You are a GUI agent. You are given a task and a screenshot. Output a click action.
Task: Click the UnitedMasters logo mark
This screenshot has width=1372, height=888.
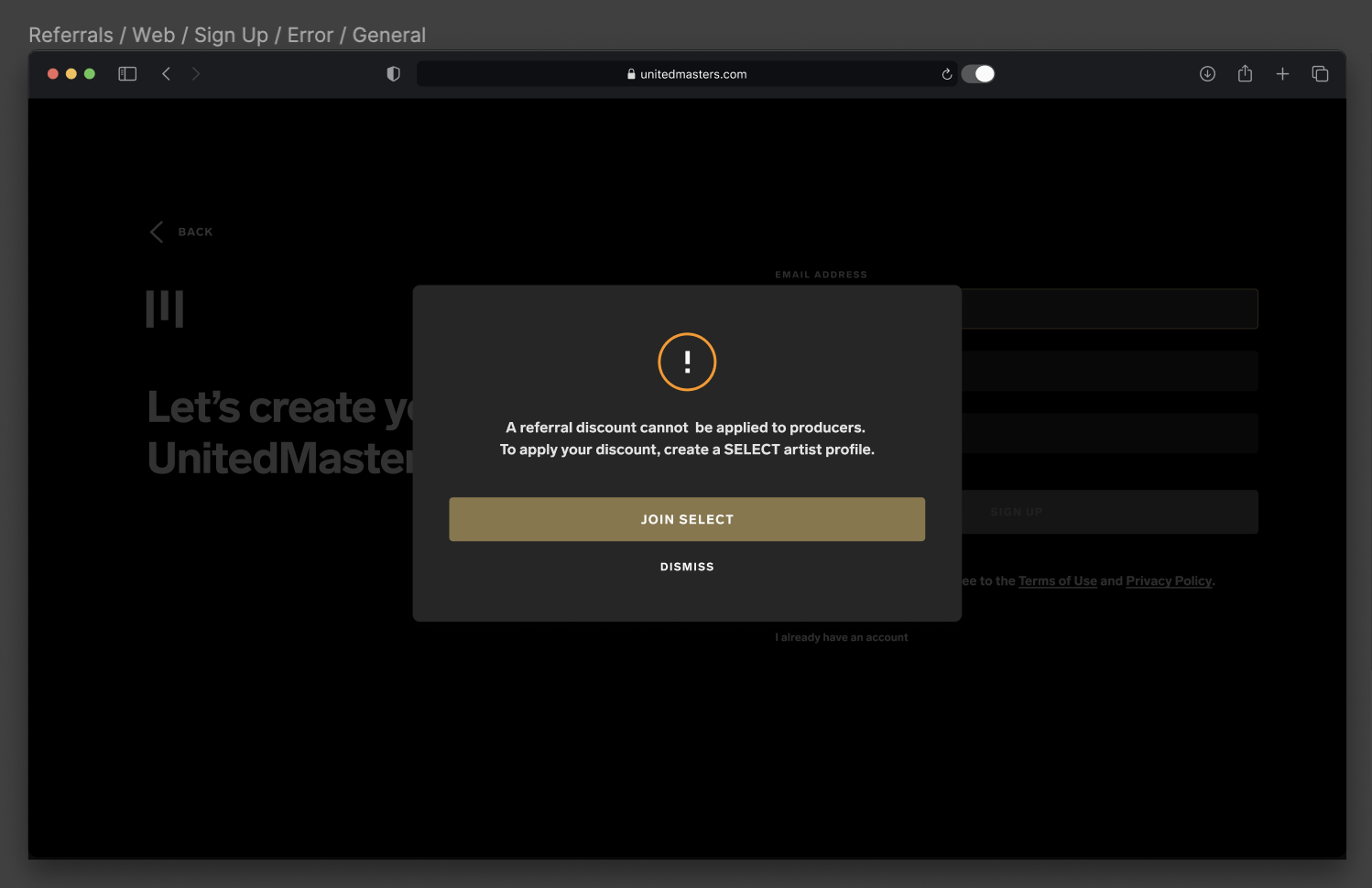(x=165, y=309)
